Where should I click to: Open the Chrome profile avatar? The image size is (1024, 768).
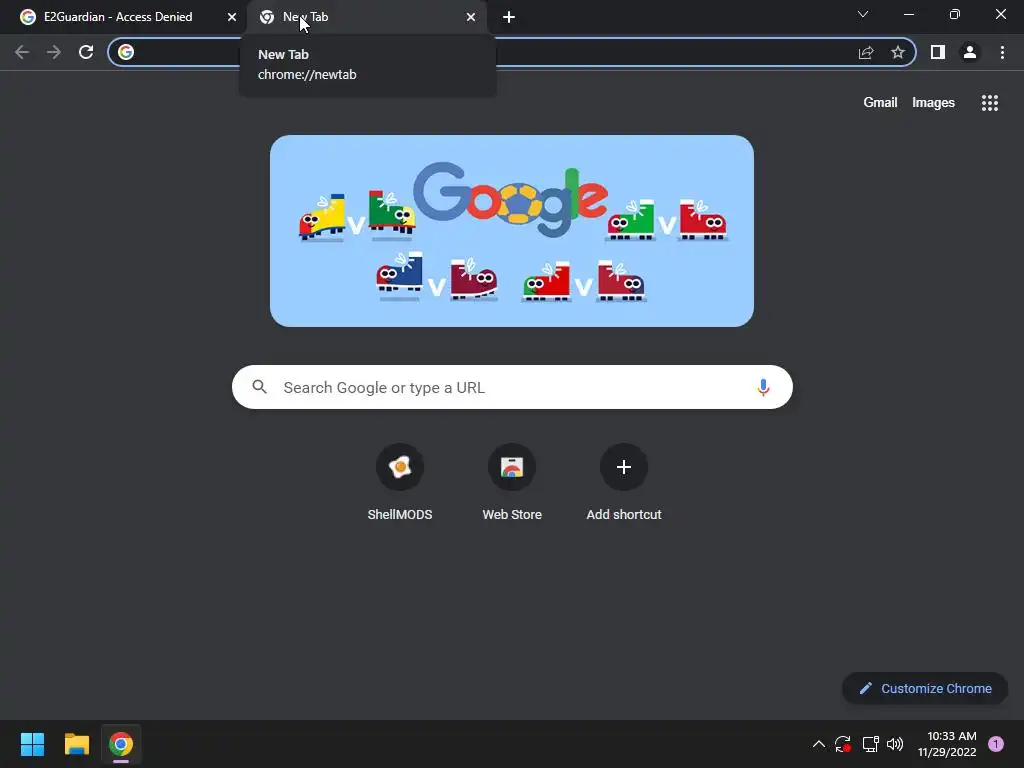coord(970,52)
